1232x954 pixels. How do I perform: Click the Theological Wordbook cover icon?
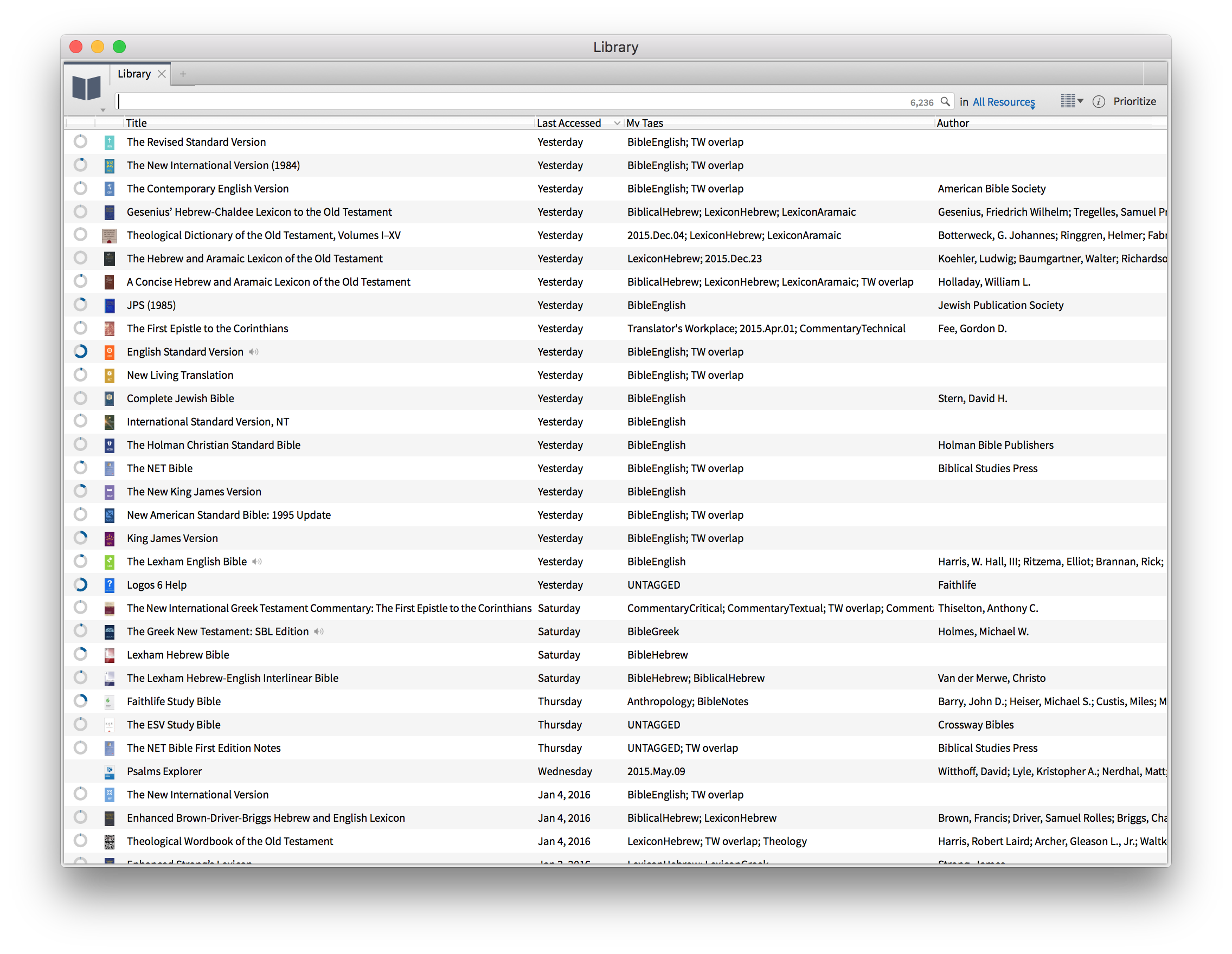pos(110,842)
